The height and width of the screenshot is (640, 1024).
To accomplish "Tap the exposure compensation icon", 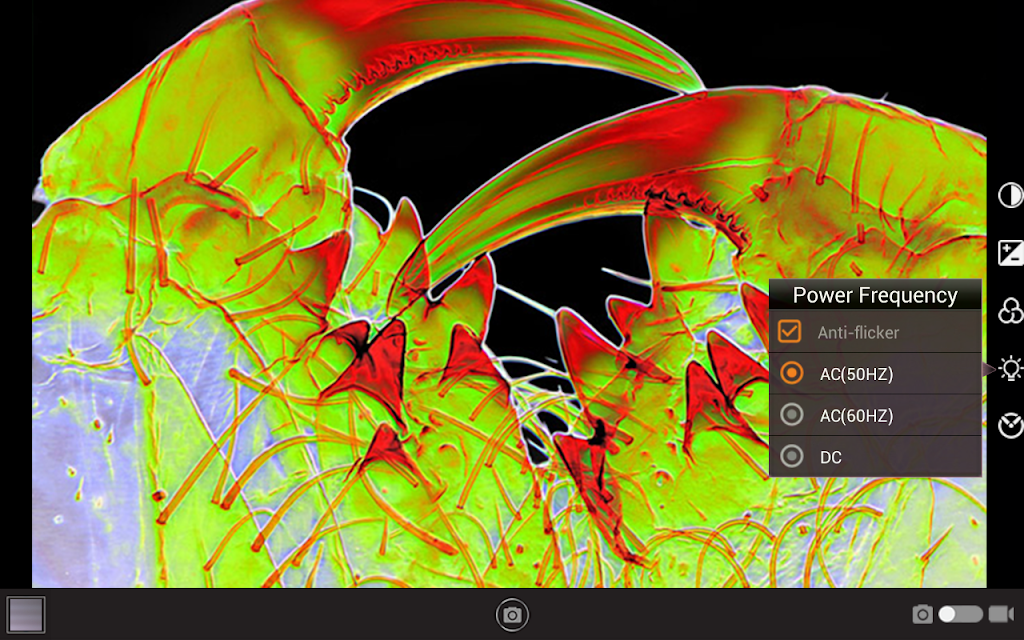I will point(1010,253).
